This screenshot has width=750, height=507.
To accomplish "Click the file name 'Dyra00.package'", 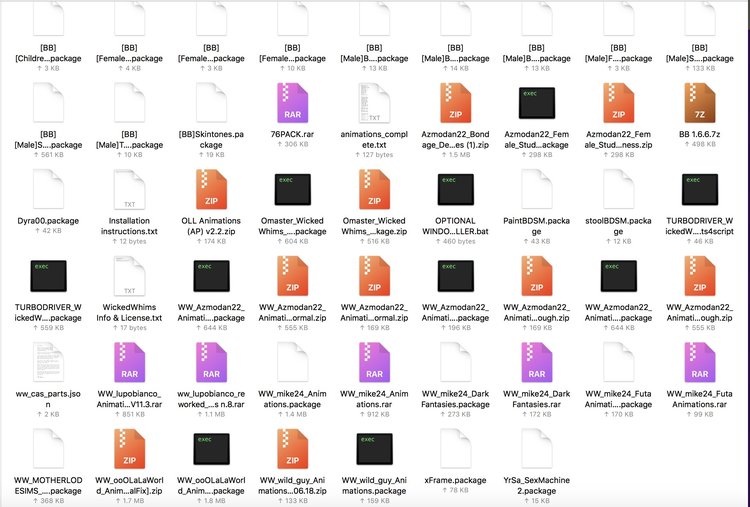I will click(x=48, y=221).
